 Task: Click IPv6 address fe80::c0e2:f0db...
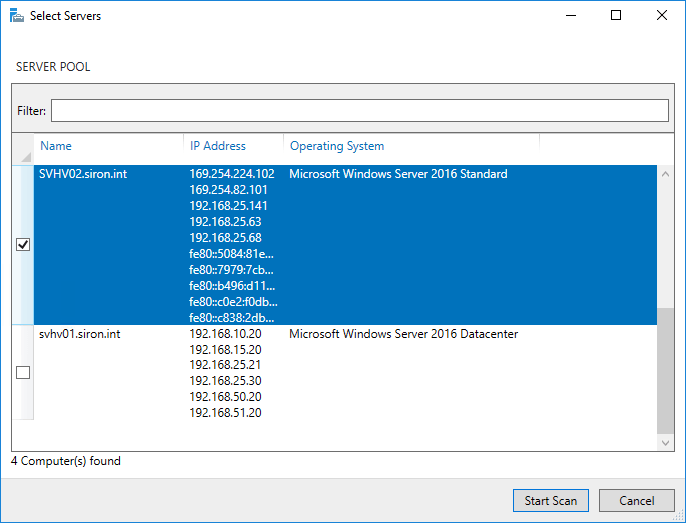coord(233,302)
